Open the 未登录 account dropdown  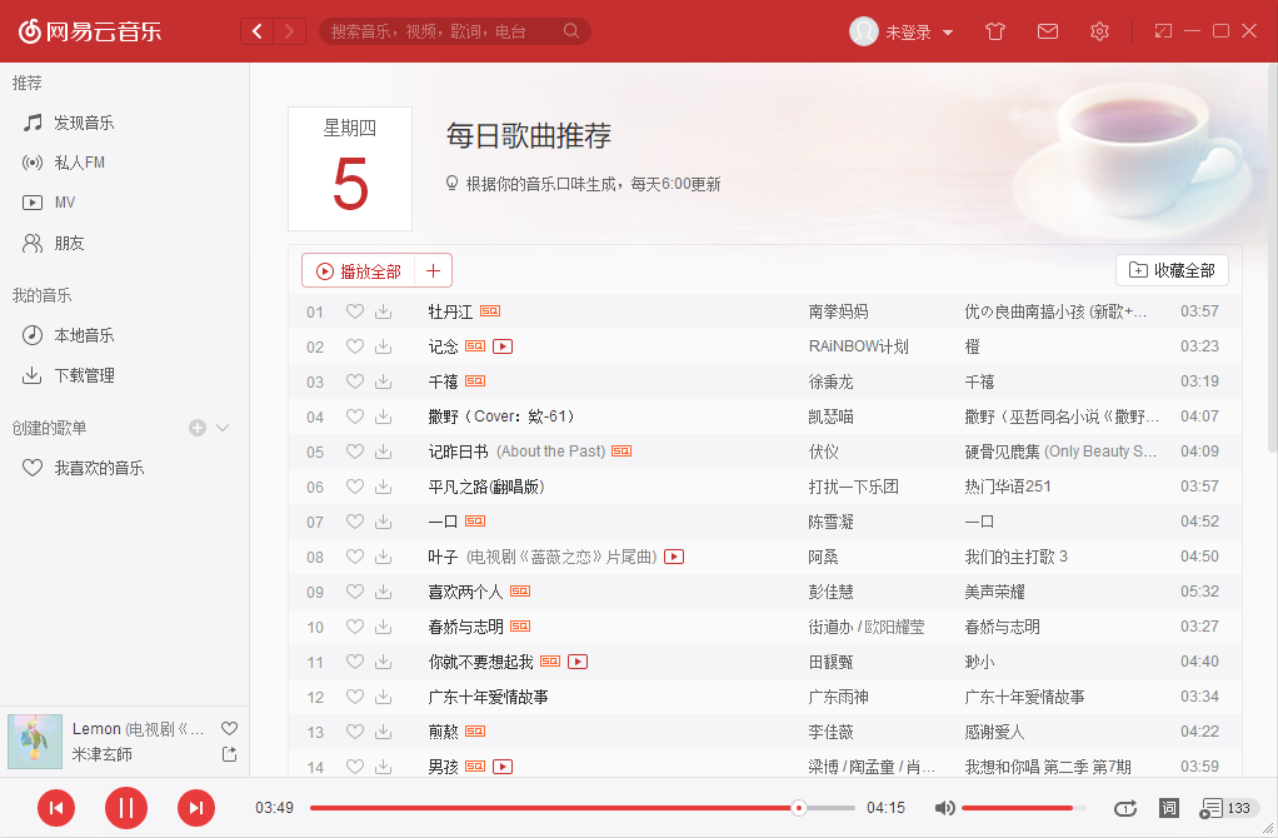901,32
